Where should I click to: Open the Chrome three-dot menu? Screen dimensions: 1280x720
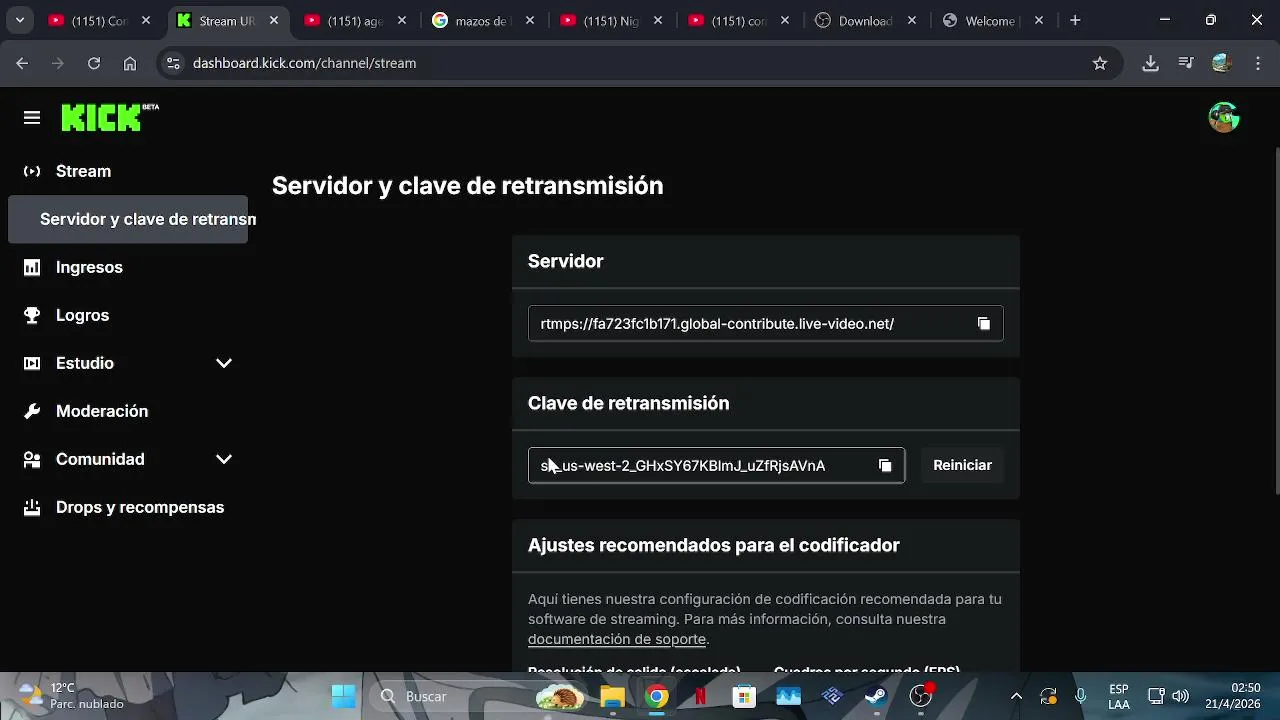[x=1257, y=63]
